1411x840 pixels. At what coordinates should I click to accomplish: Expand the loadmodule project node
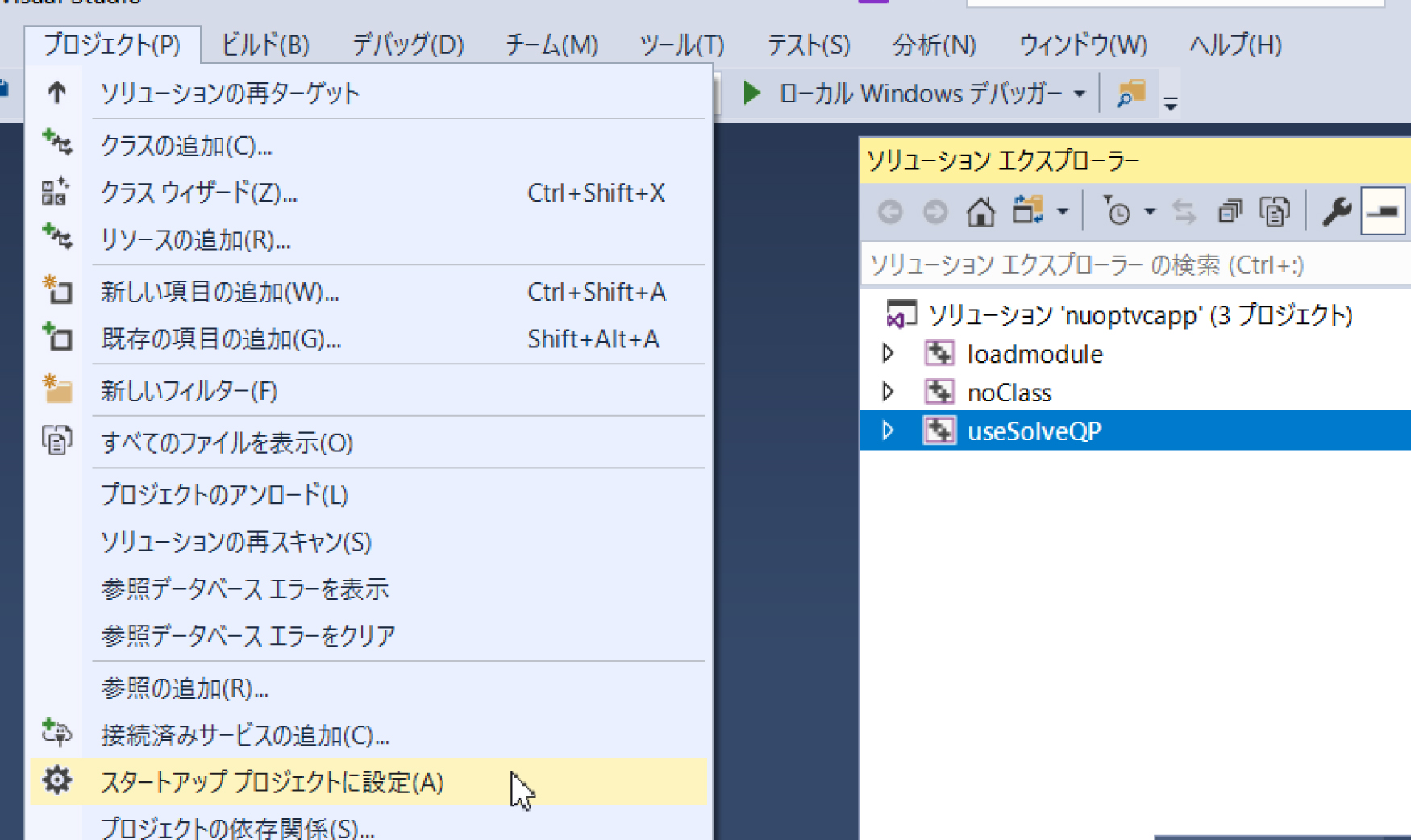pos(888,353)
